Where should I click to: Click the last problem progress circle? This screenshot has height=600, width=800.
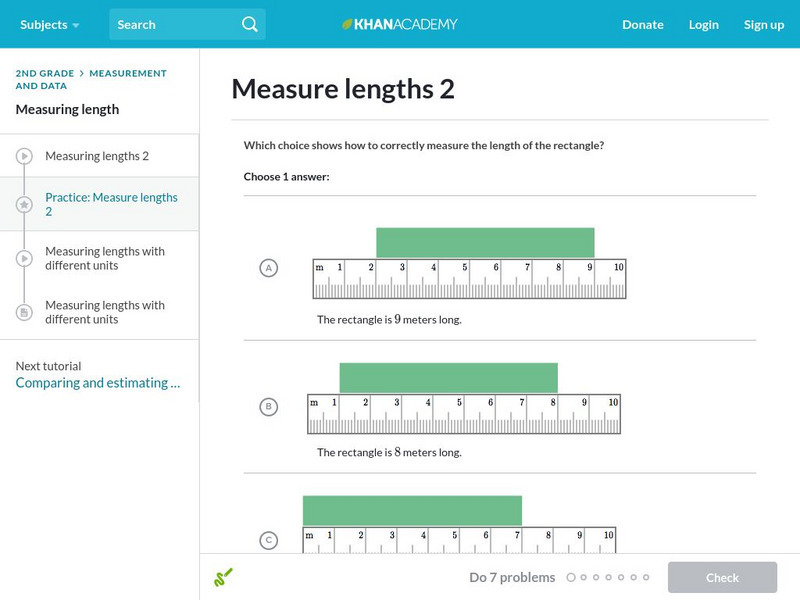click(646, 577)
